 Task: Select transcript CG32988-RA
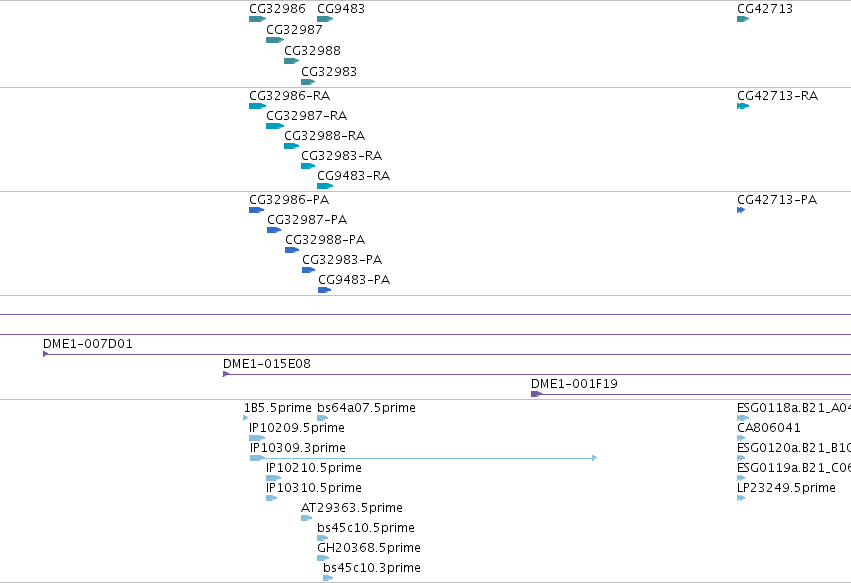point(291,146)
